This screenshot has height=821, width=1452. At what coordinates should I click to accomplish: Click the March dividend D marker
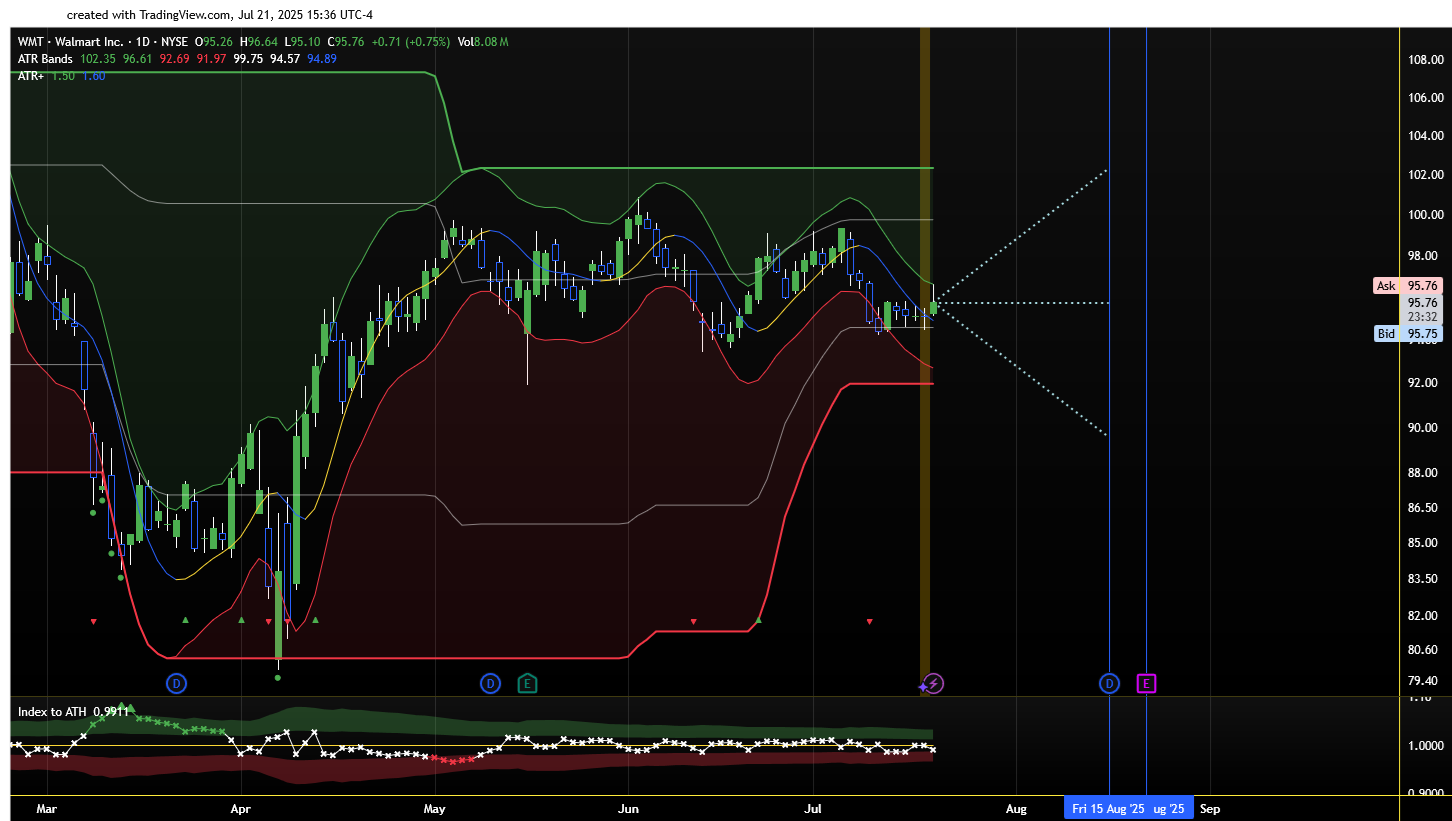[176, 684]
